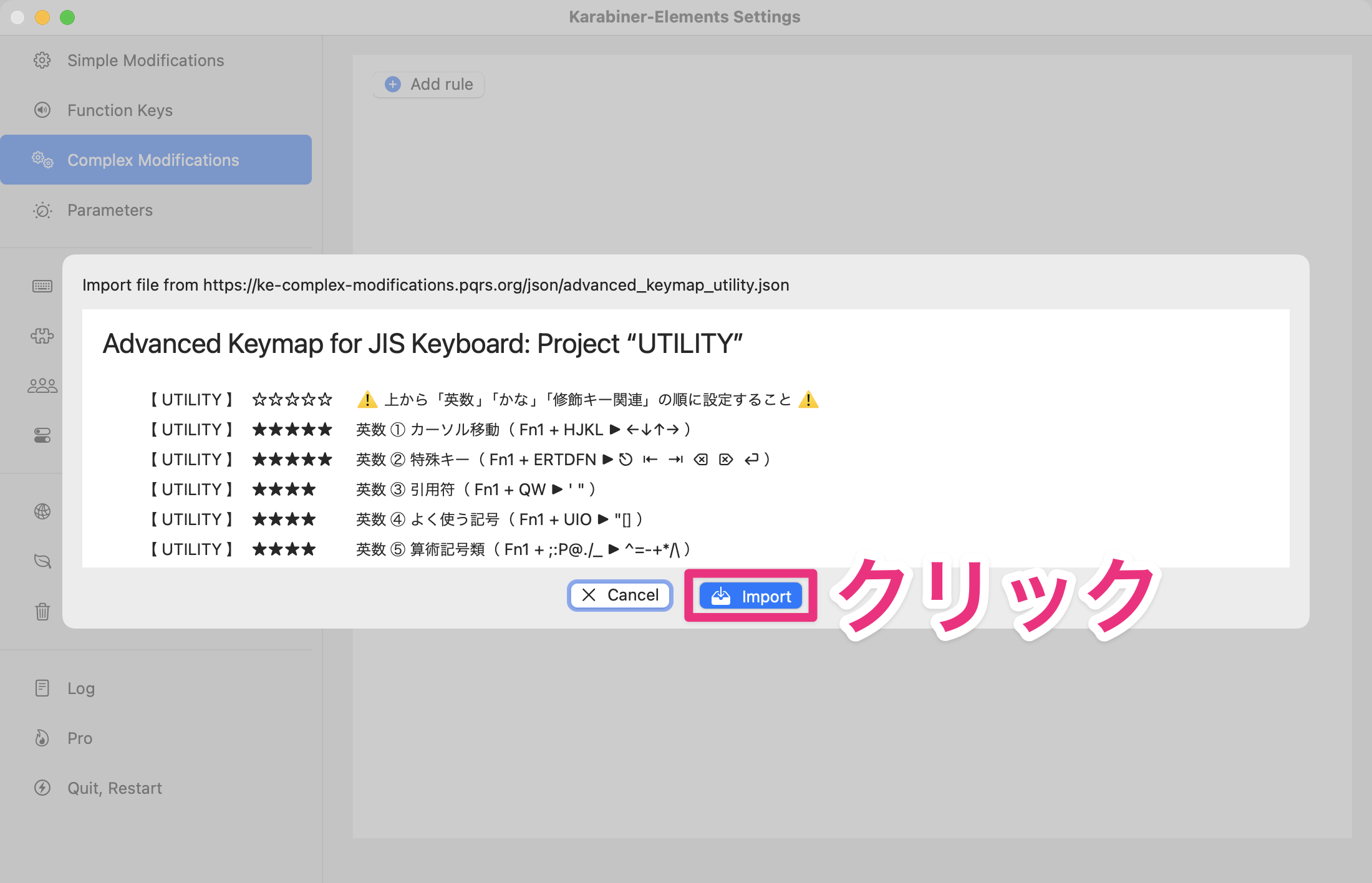Open Quit, Restart page
This screenshot has height=883, width=1372.
click(x=114, y=788)
